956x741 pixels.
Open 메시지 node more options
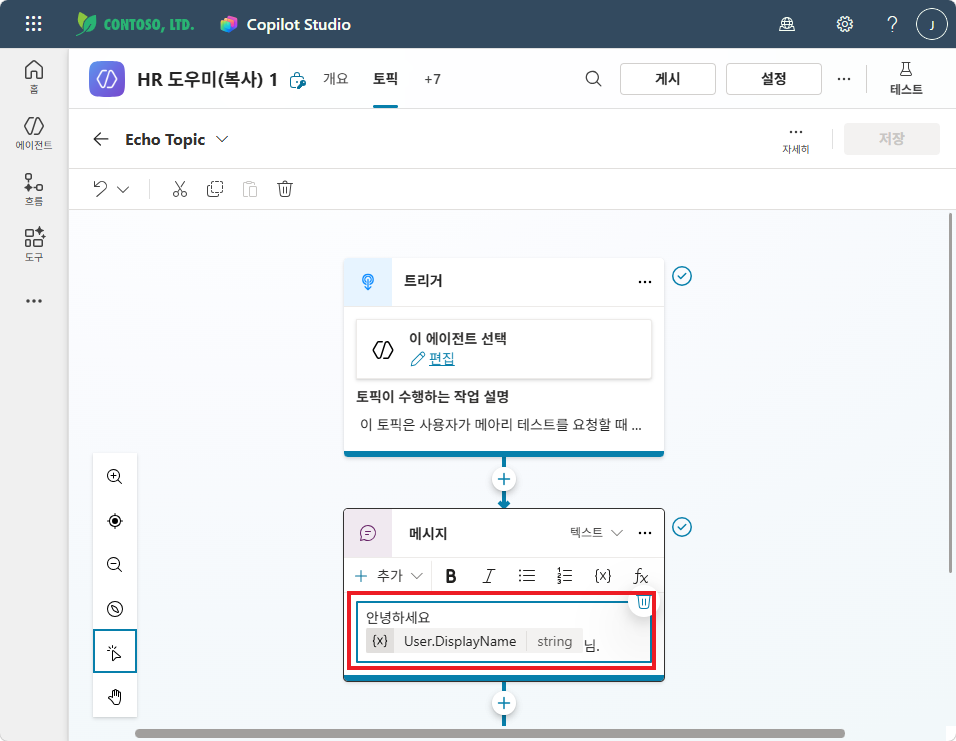[x=644, y=533]
